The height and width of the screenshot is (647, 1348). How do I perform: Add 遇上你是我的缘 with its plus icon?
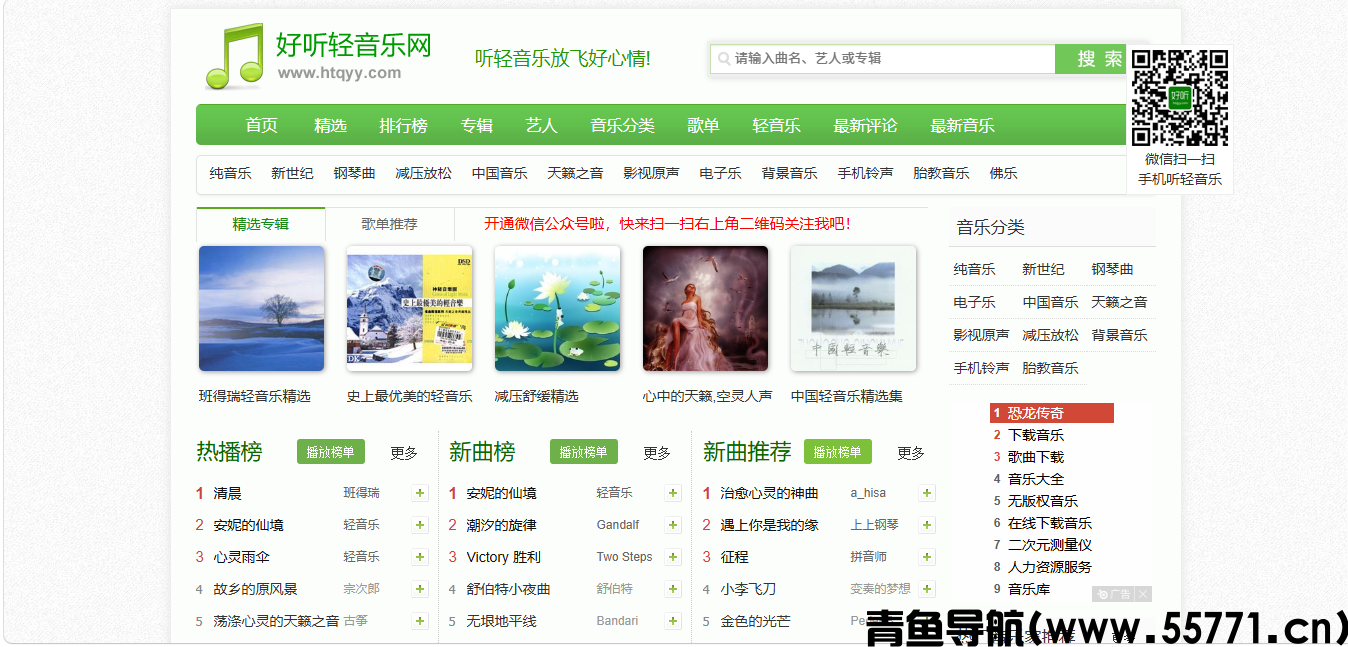(928, 525)
